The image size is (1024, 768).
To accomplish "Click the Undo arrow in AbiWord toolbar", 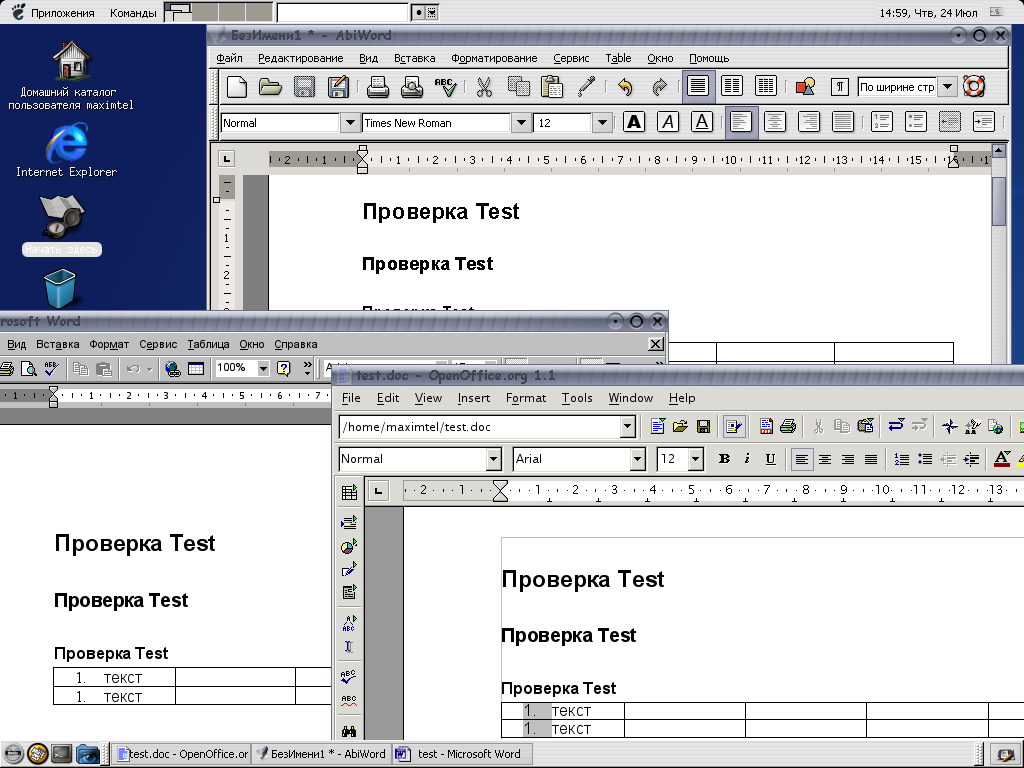I will click(625, 87).
